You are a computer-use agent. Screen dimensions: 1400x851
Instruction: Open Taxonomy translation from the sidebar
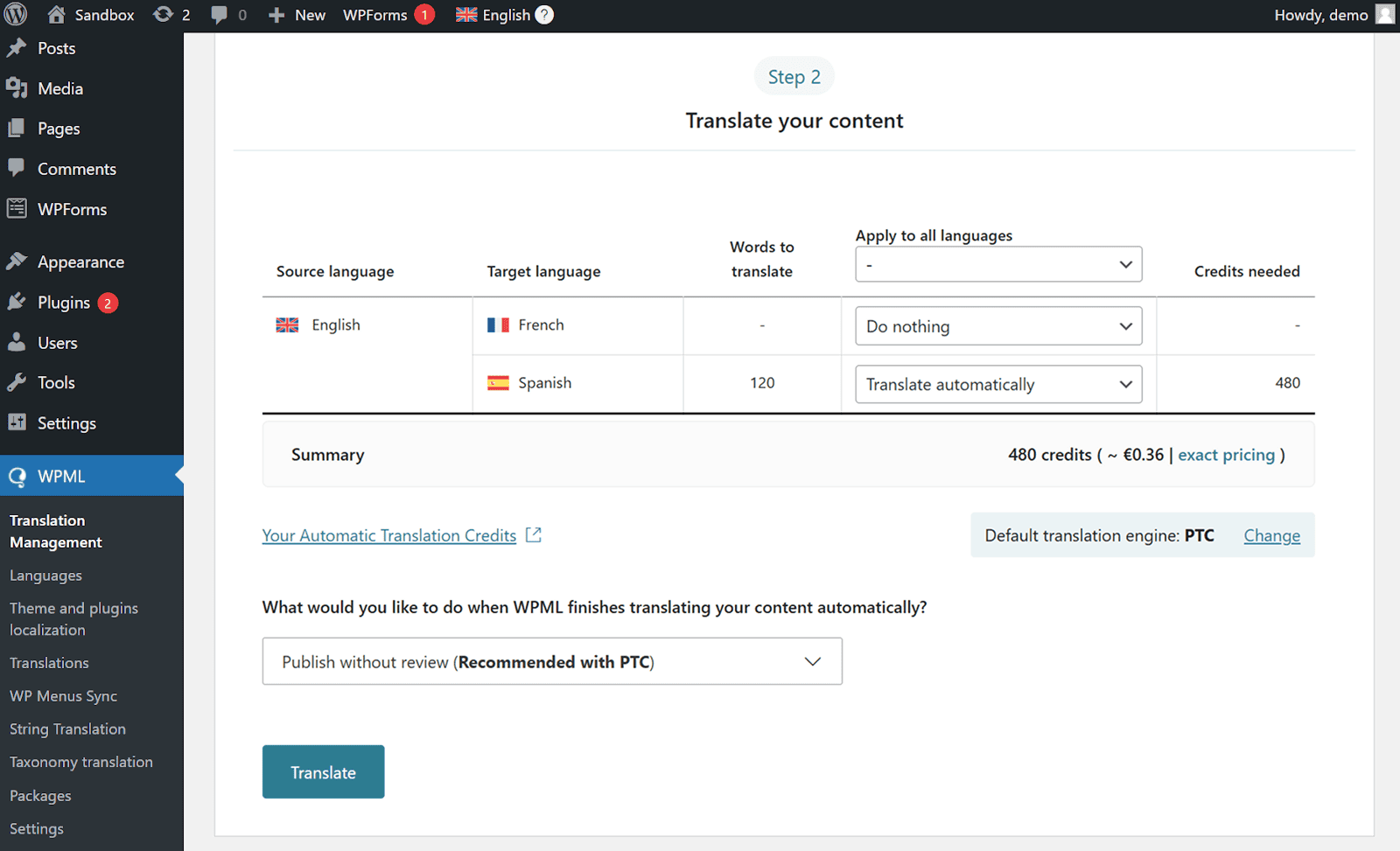click(80, 761)
